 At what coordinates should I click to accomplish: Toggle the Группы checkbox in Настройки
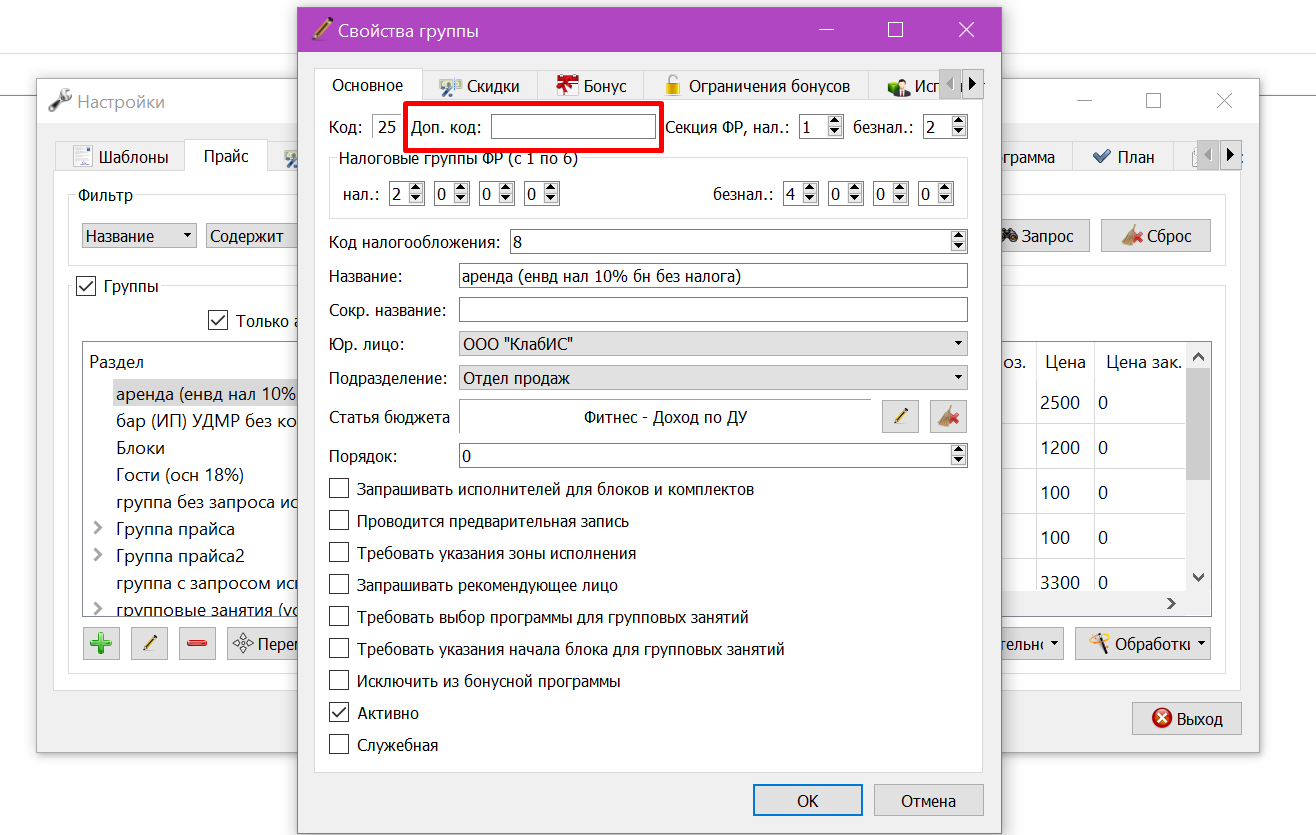click(87, 287)
